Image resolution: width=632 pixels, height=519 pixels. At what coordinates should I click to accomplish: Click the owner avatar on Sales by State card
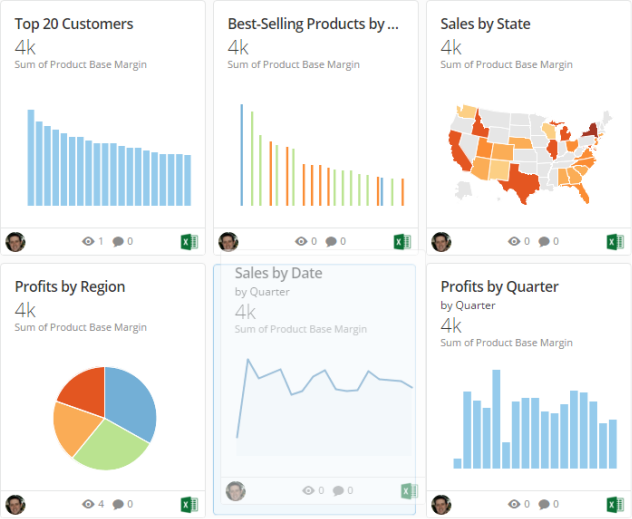click(441, 242)
